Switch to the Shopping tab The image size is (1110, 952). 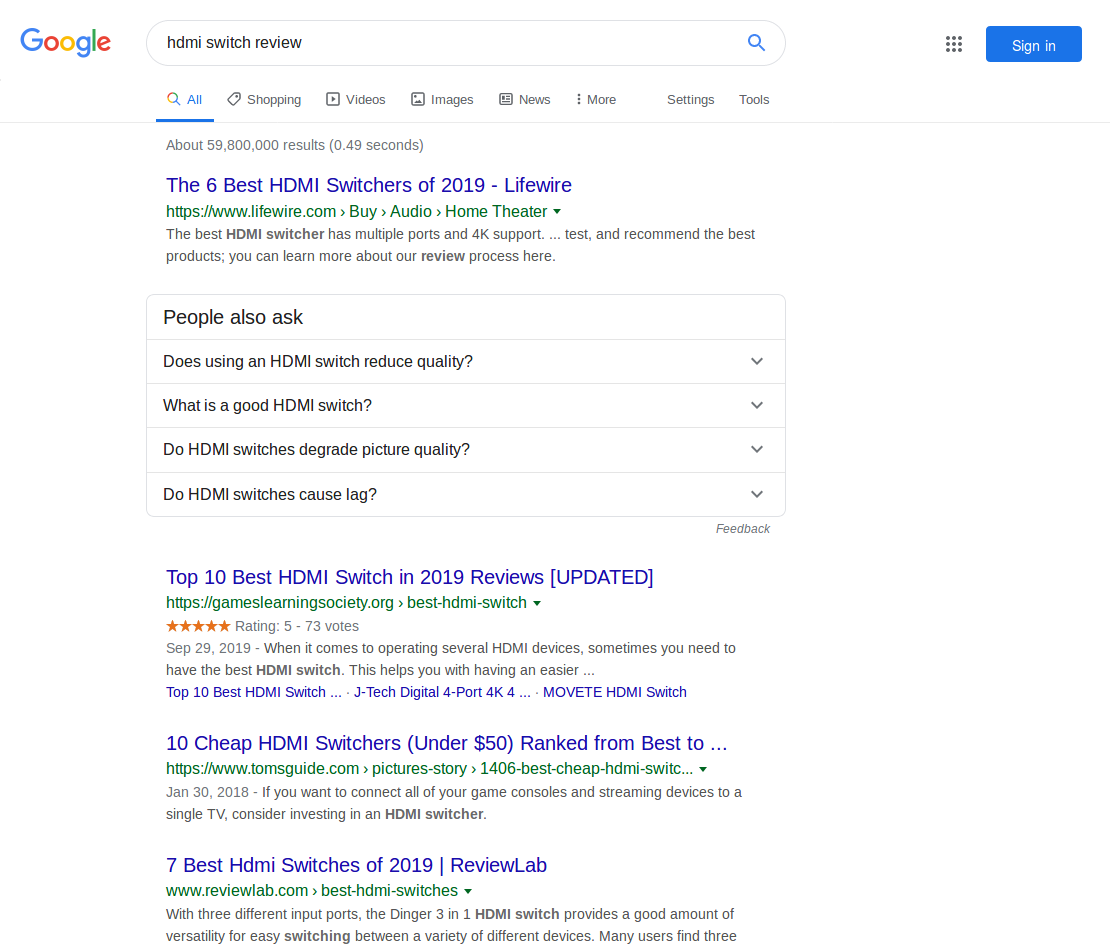click(264, 100)
